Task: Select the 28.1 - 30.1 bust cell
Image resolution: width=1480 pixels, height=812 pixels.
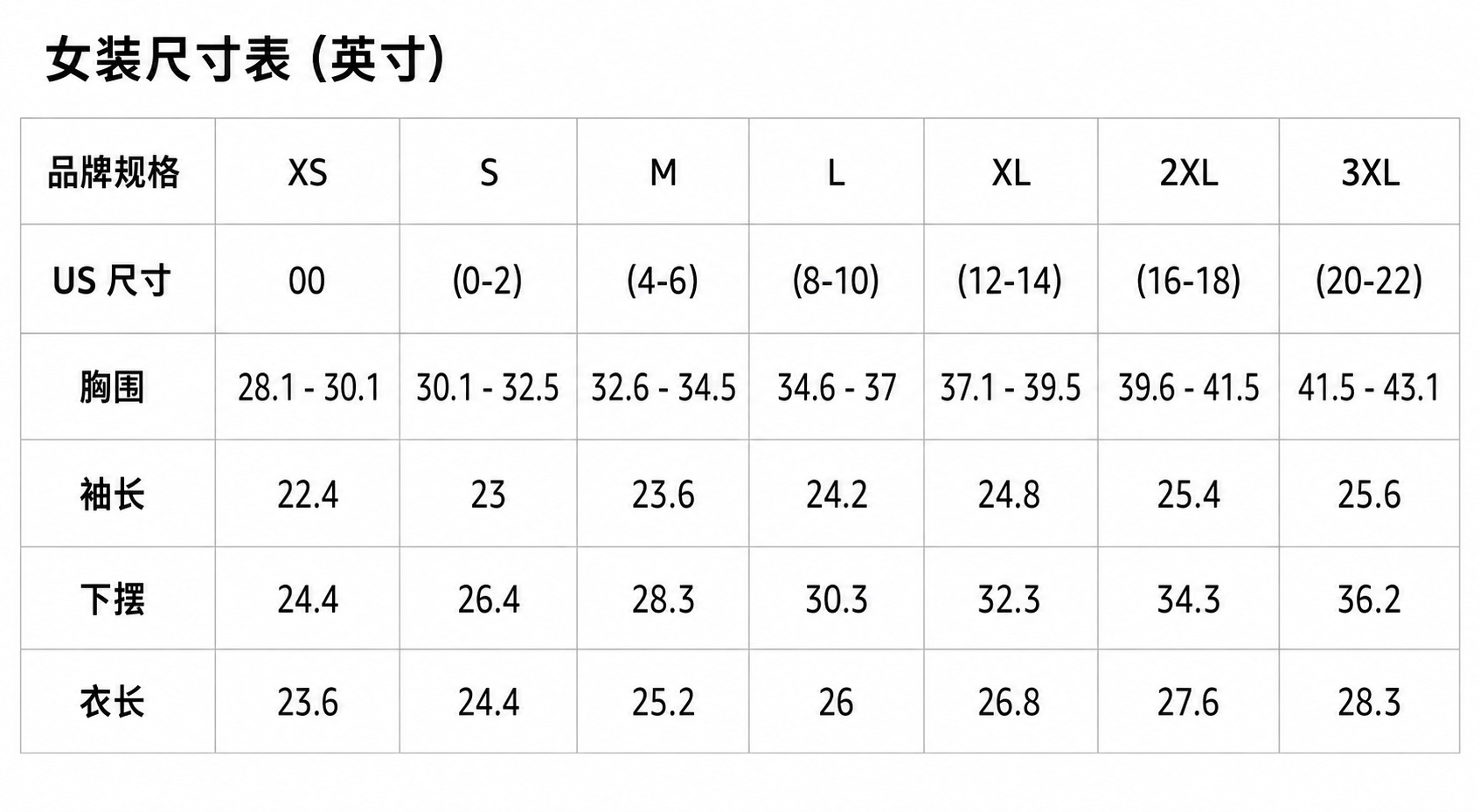Action: (309, 387)
